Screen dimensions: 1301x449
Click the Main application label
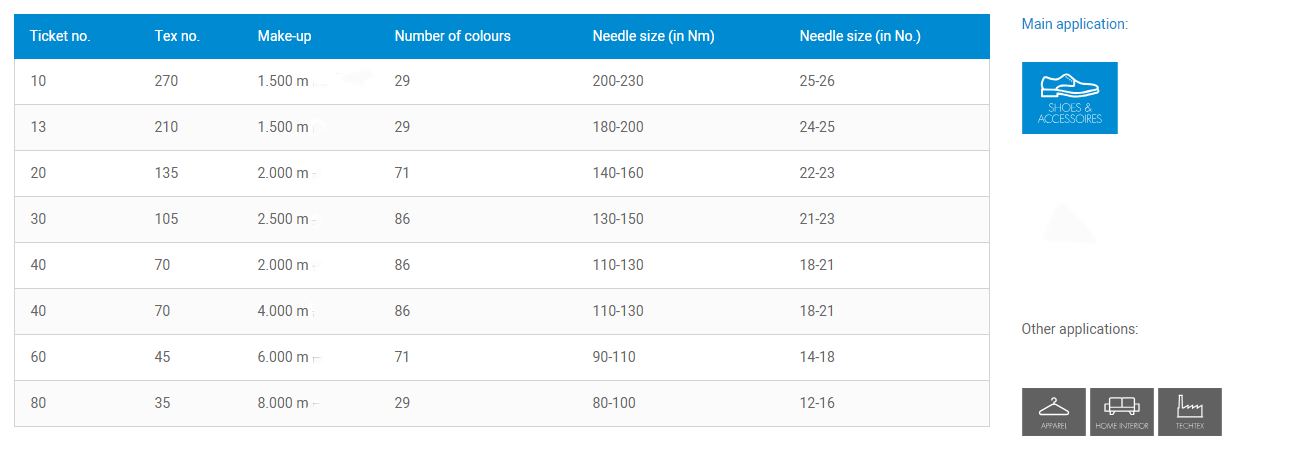pyautogui.click(x=1074, y=23)
